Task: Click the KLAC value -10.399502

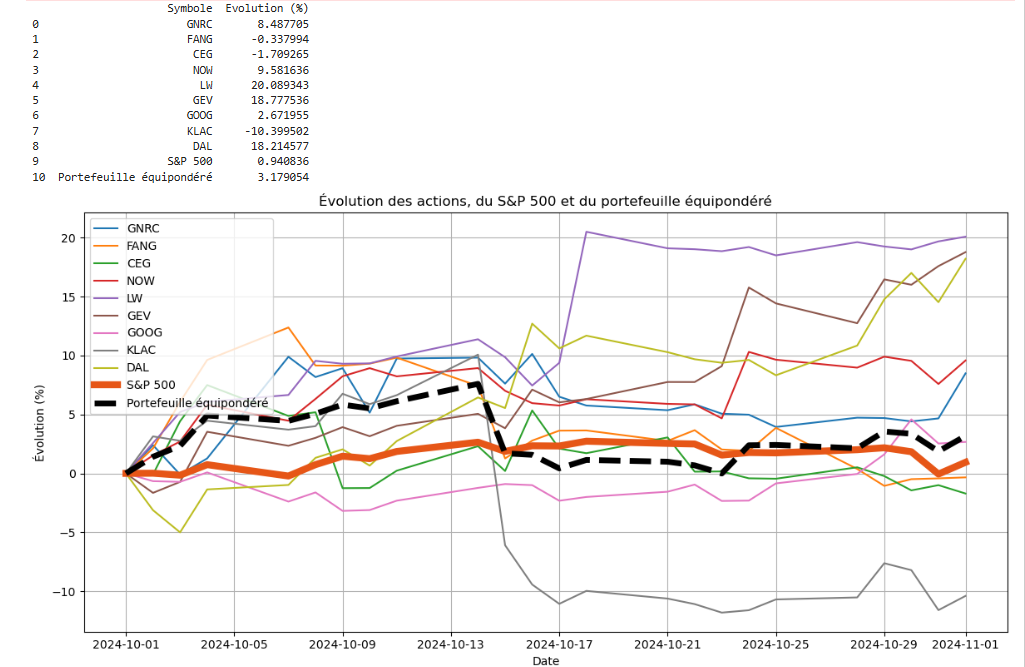Action: 277,131
